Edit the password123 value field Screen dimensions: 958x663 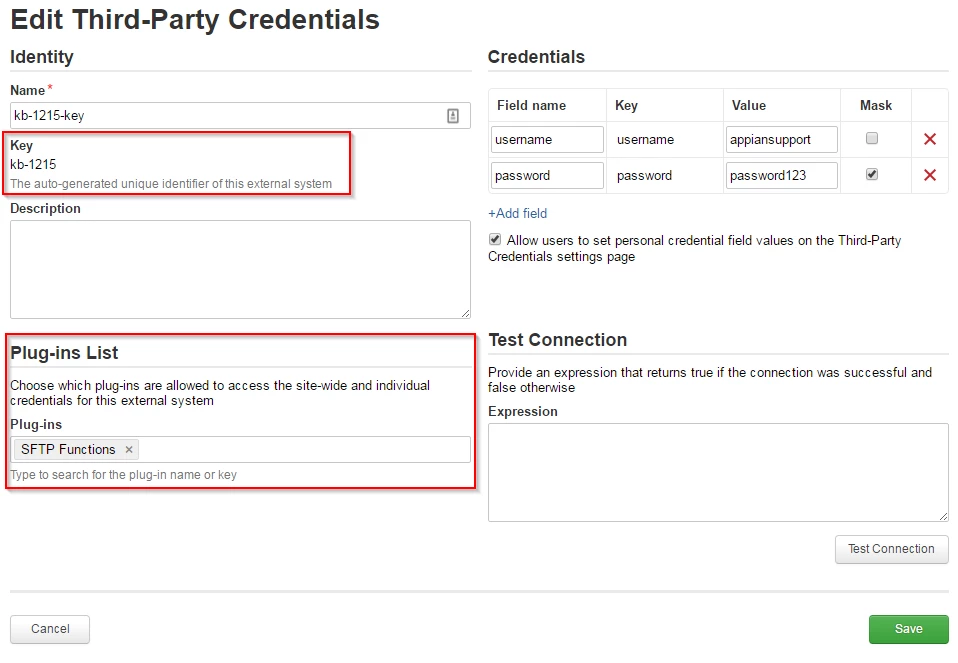pyautogui.click(x=781, y=175)
